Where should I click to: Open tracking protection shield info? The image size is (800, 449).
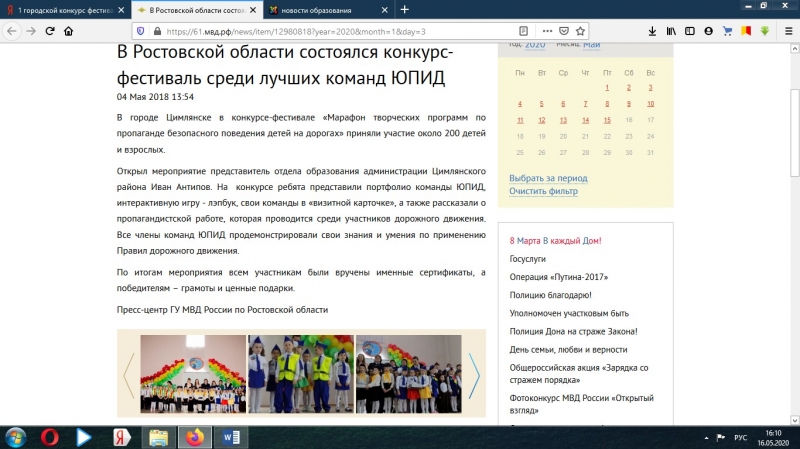click(141, 31)
